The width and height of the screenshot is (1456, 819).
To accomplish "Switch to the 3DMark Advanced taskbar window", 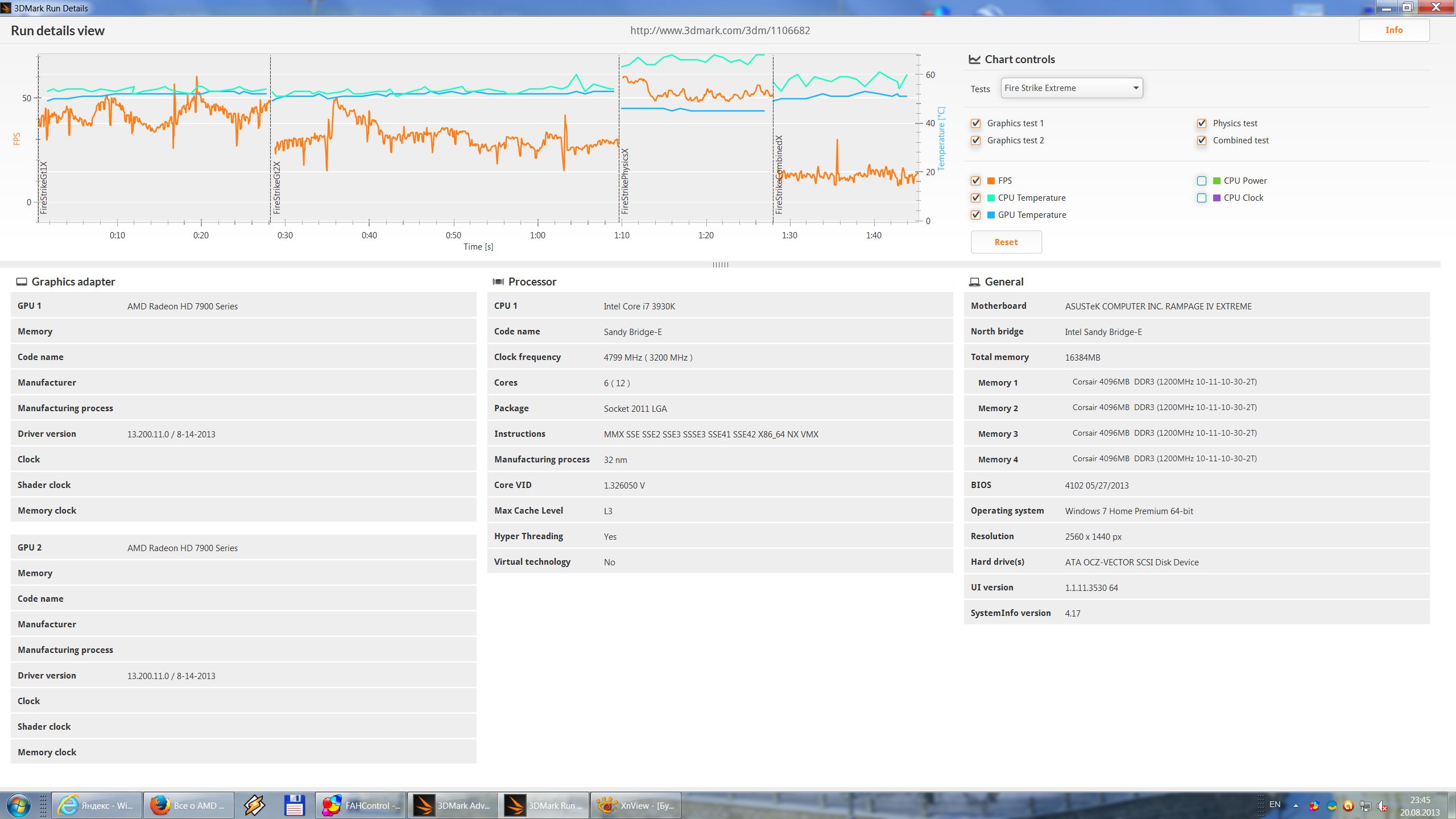I will pos(452,805).
